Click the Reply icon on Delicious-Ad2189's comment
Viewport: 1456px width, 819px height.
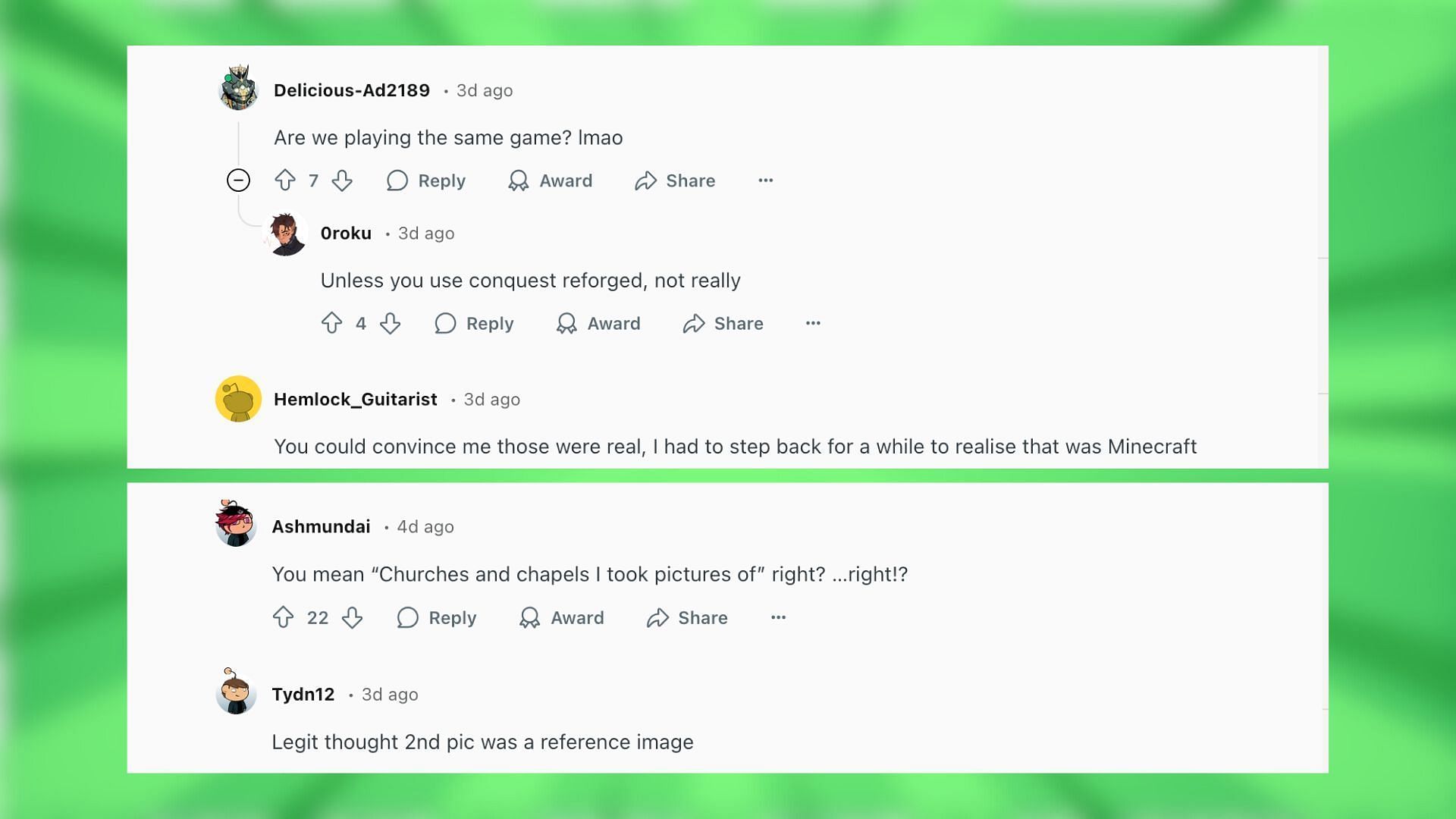tap(397, 180)
